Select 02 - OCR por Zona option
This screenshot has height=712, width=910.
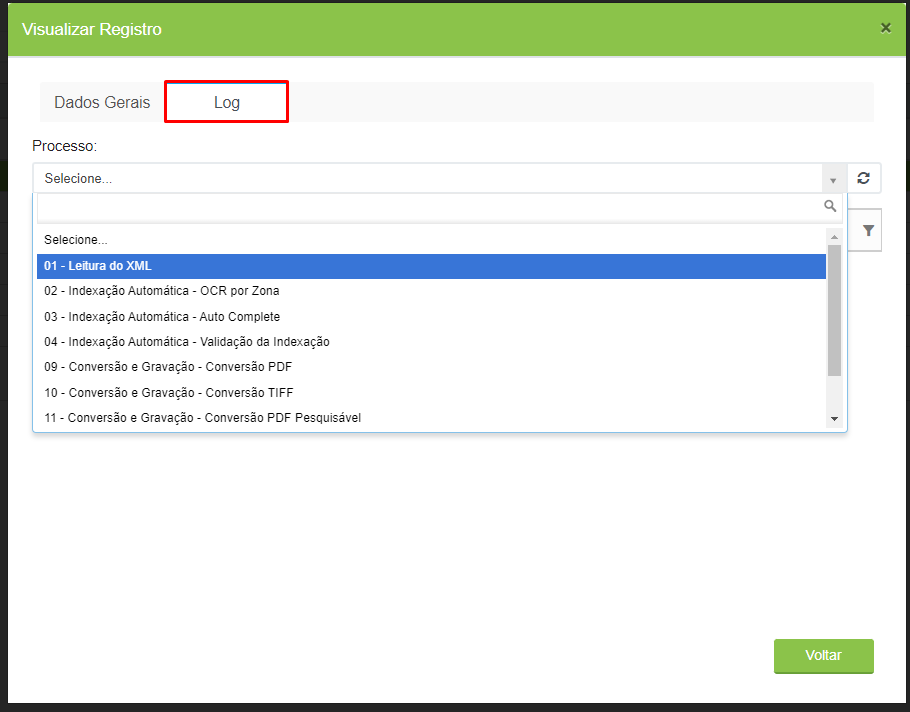(431, 291)
